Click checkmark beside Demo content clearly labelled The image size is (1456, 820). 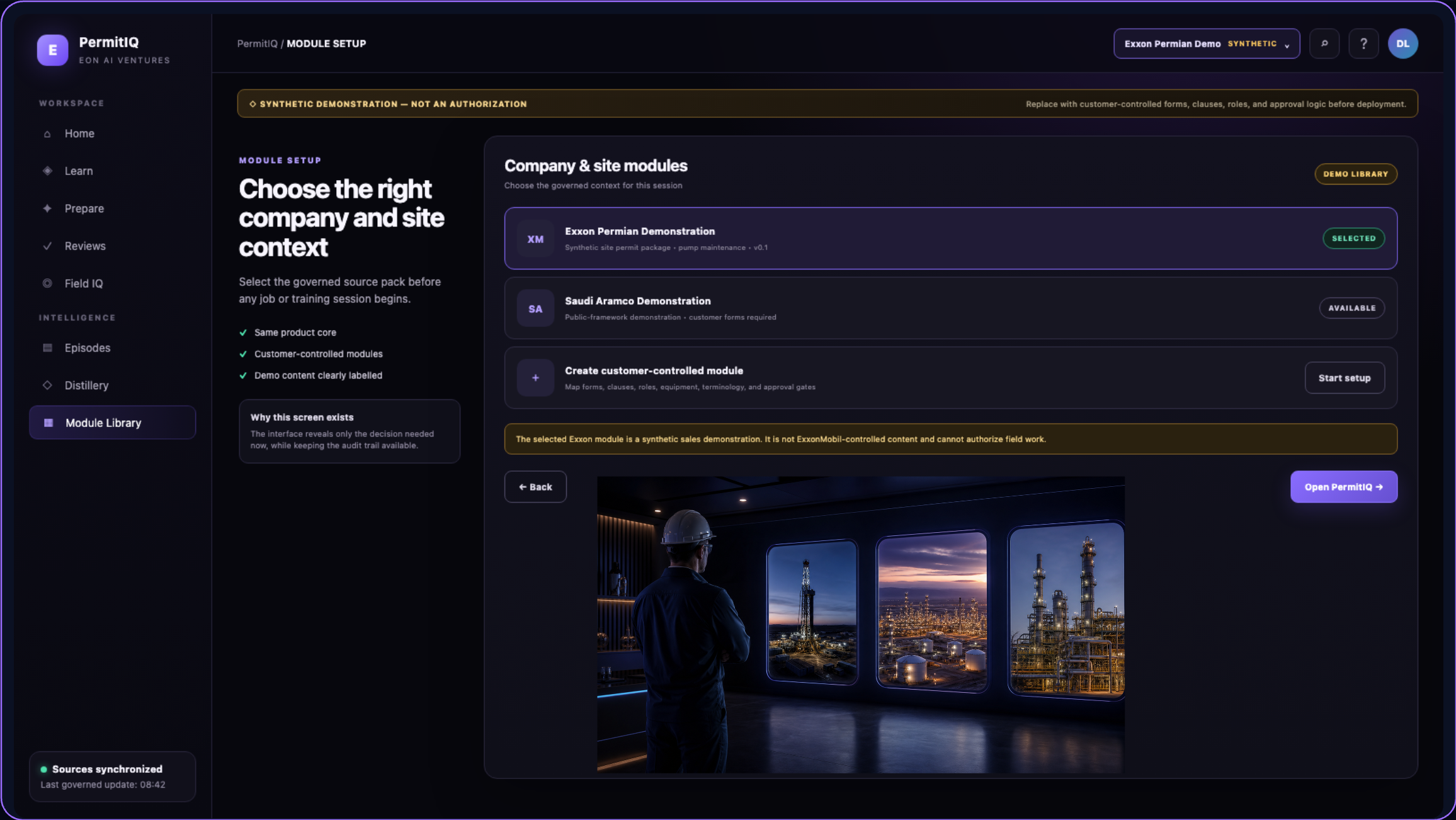[243, 375]
